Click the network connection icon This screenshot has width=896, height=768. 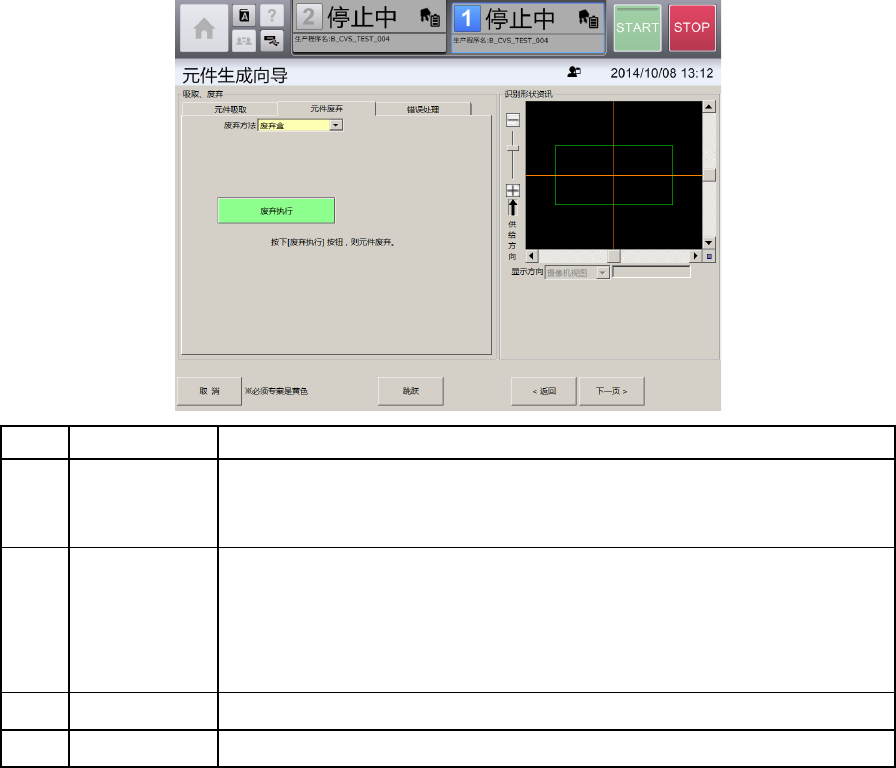pyautogui.click(x=270, y=40)
